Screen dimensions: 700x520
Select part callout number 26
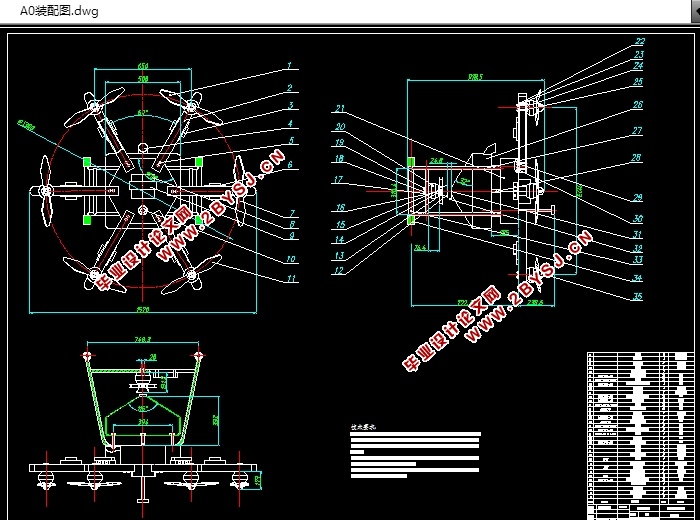(638, 104)
